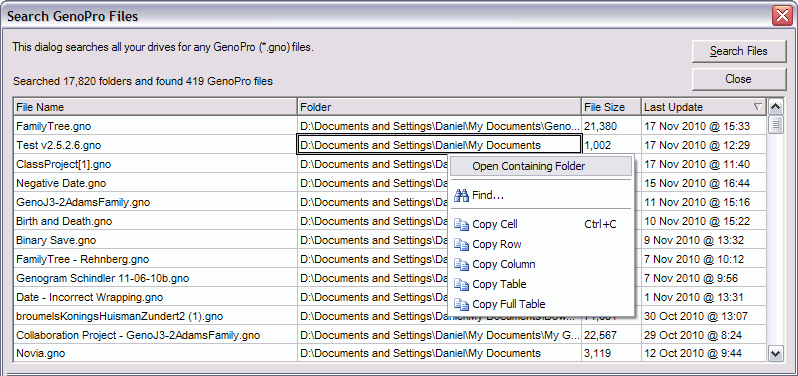Click the scrollbar up arrow
Screen dimensions: 798x376
[x=776, y=107]
